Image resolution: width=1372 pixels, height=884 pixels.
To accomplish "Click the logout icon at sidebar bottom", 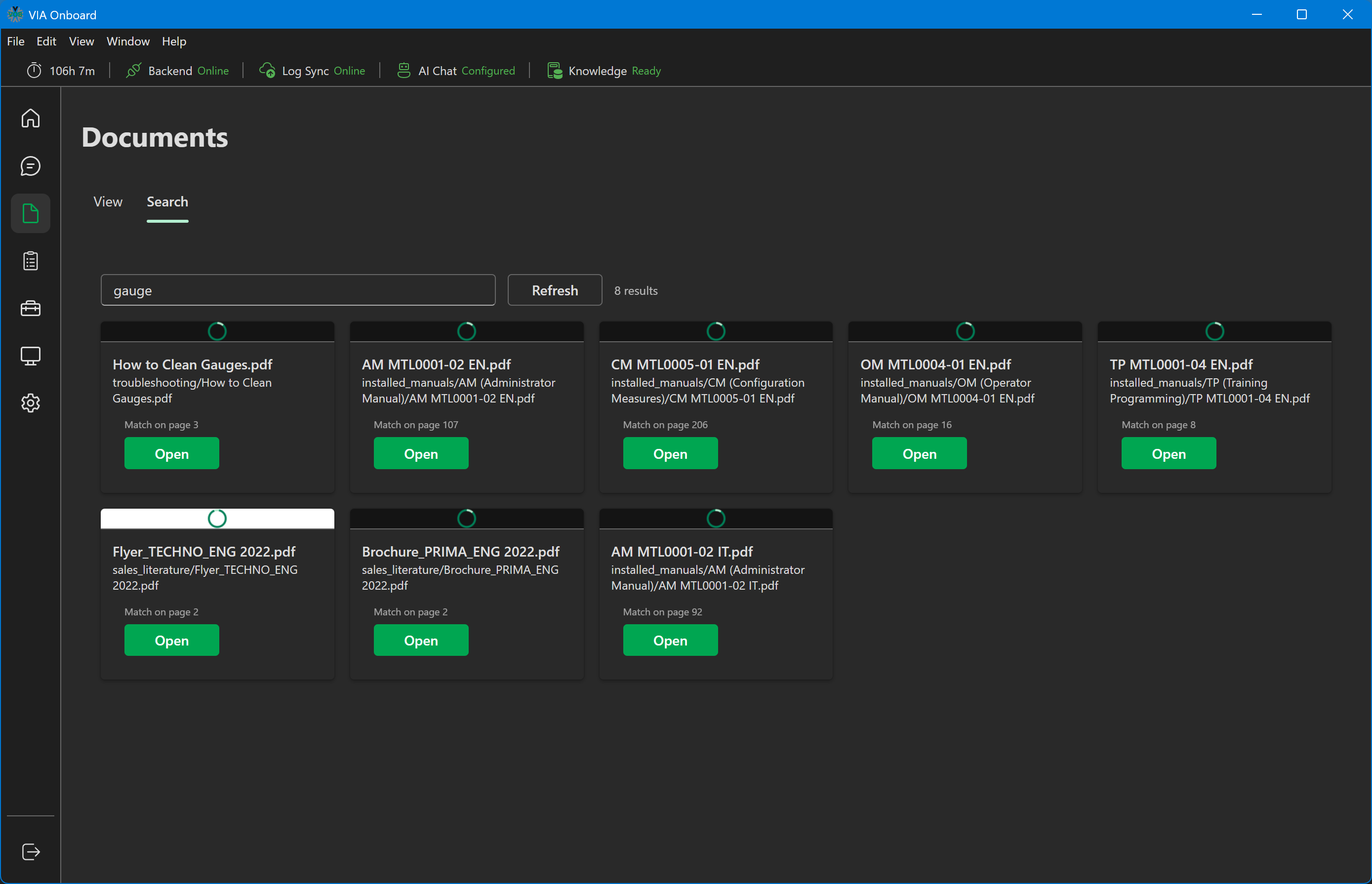I will (x=31, y=852).
